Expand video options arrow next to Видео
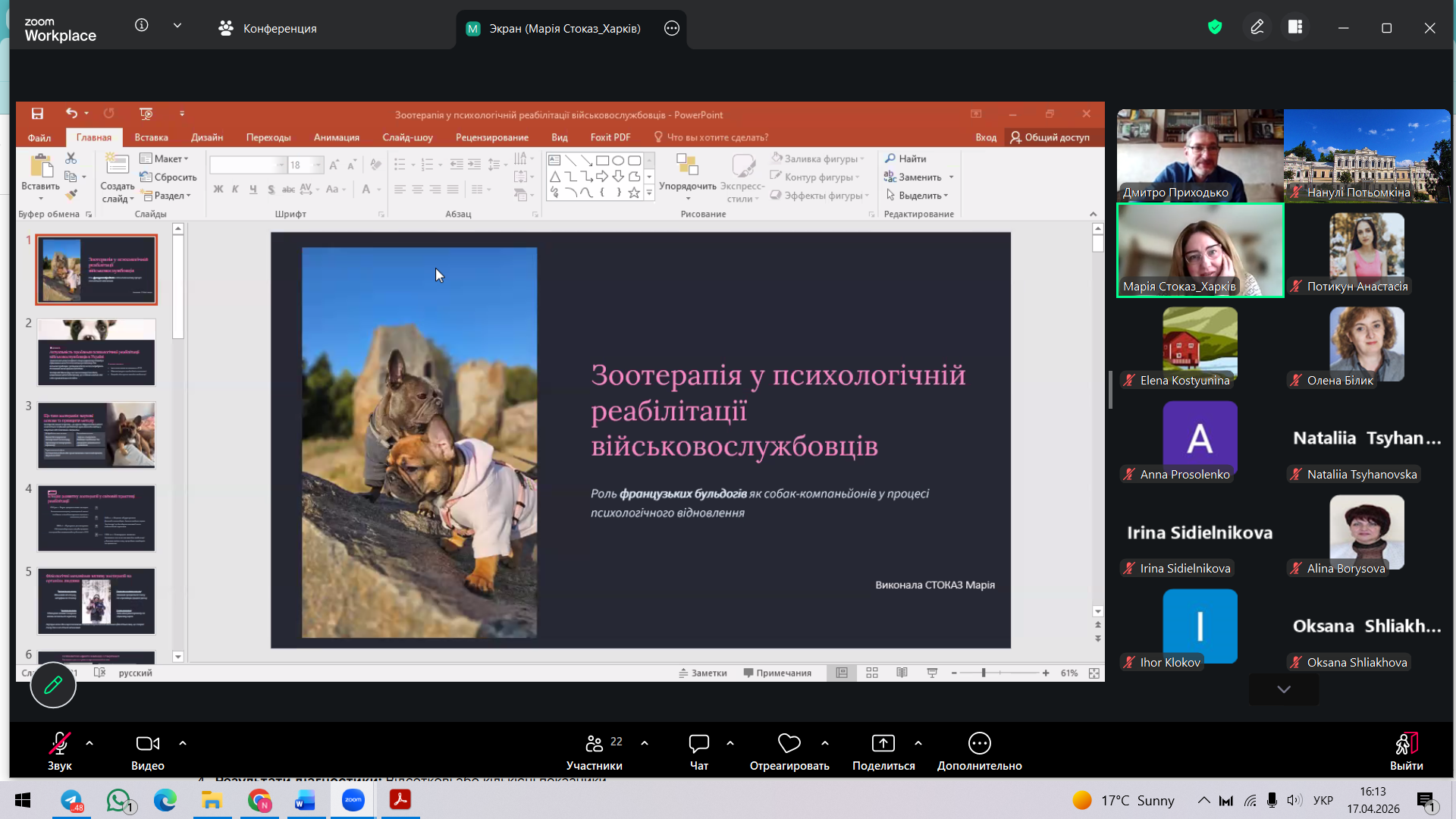 tap(183, 743)
